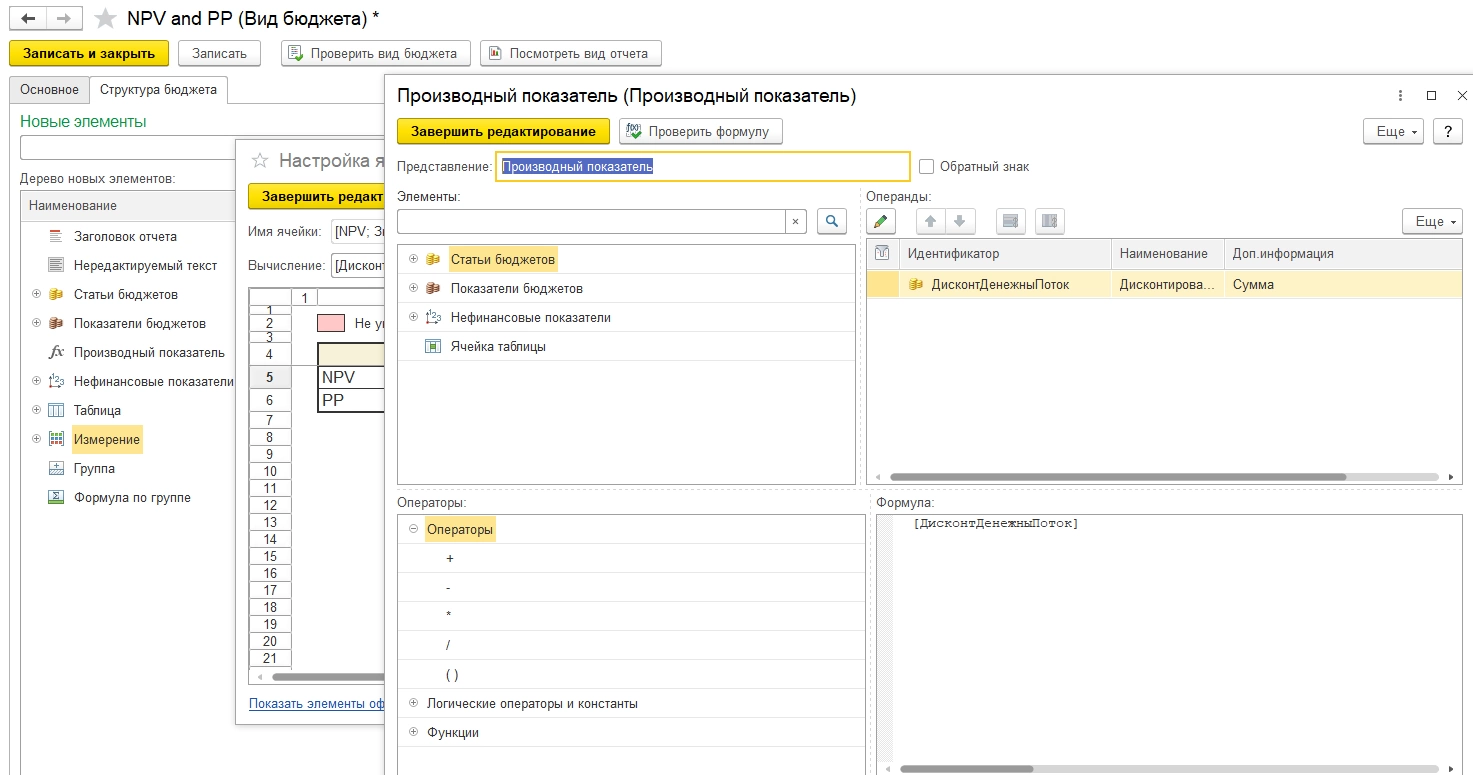Image resolution: width=1473 pixels, height=775 pixels.
Task: Clear the Элементы search field with X
Action: click(796, 221)
